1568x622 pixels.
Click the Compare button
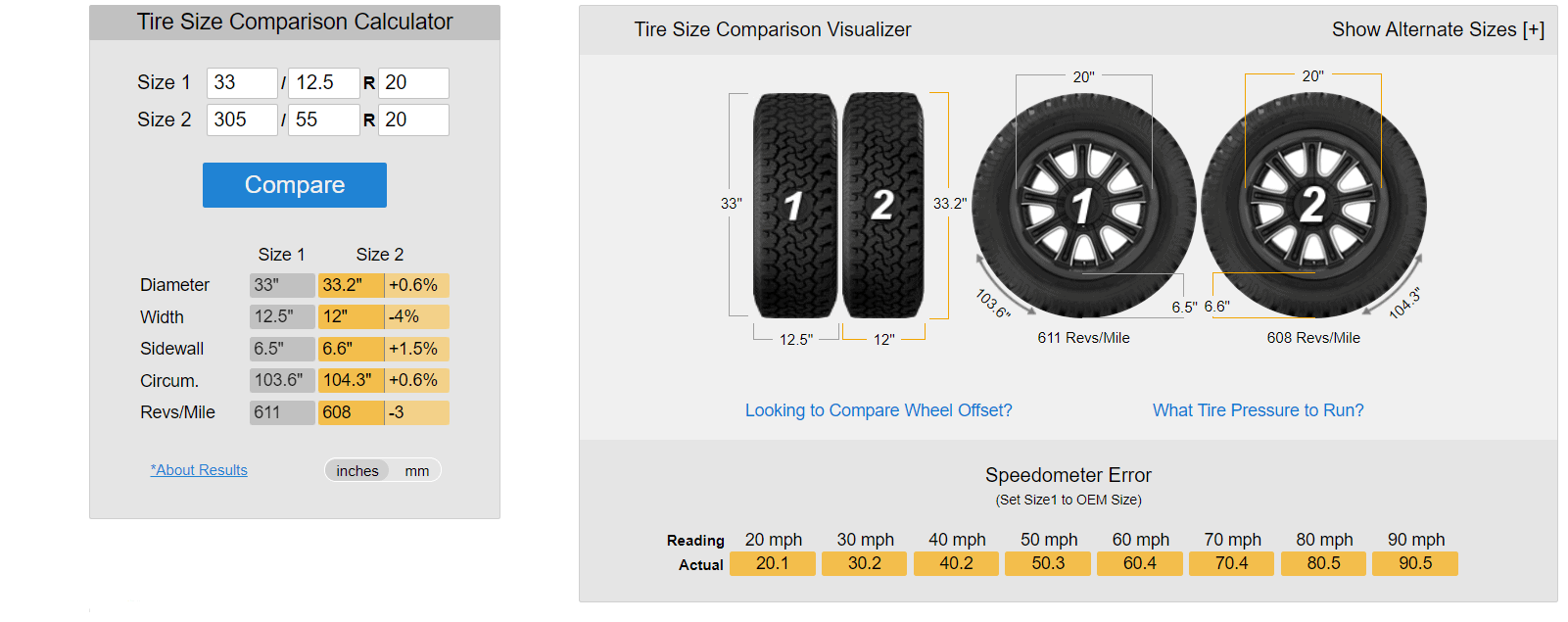point(294,185)
